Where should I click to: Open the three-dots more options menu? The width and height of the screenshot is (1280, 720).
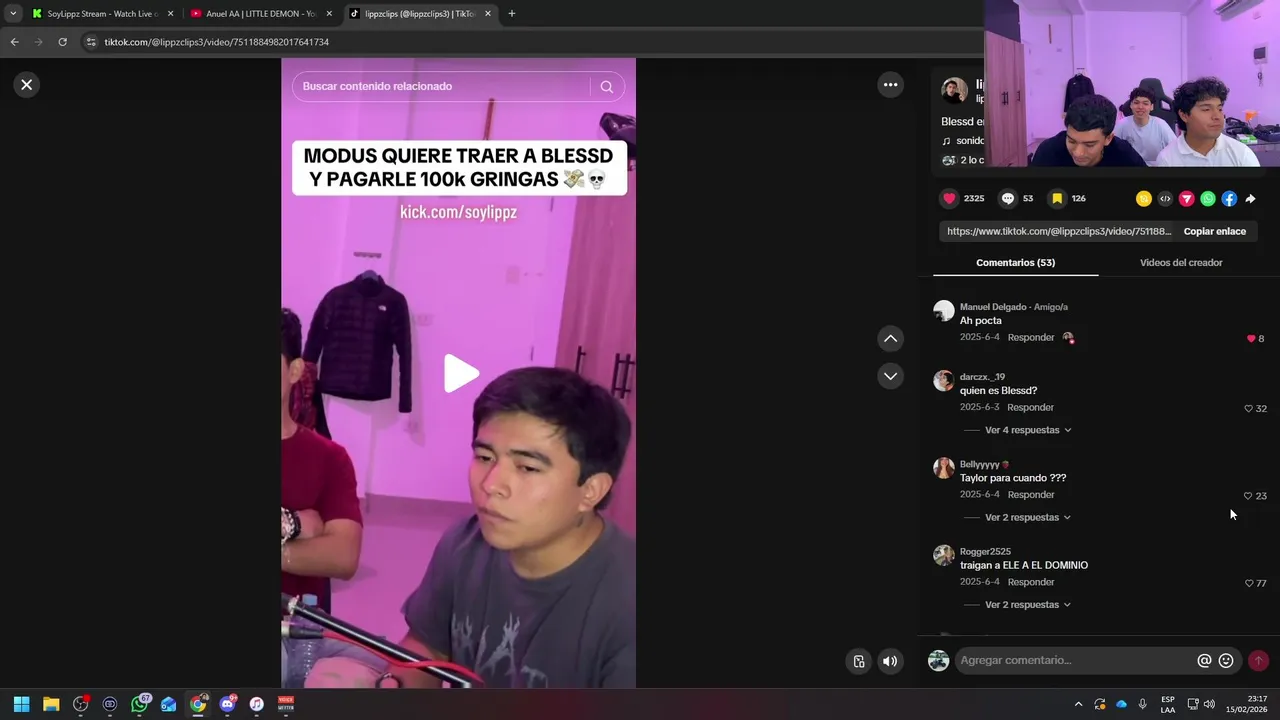[x=890, y=85]
